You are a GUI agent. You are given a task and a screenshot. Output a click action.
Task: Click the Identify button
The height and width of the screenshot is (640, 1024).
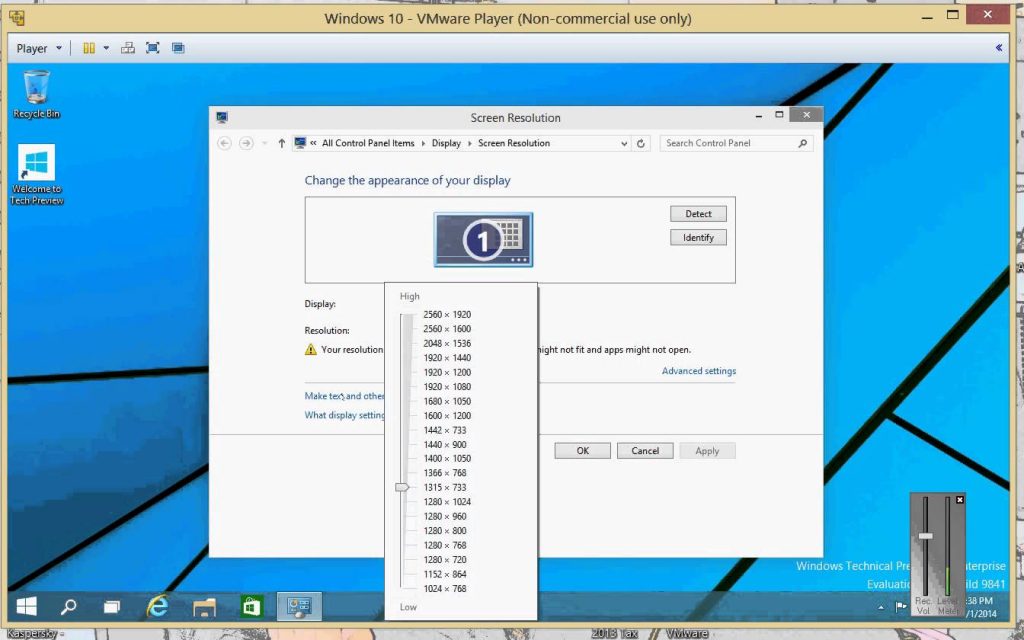click(x=698, y=238)
